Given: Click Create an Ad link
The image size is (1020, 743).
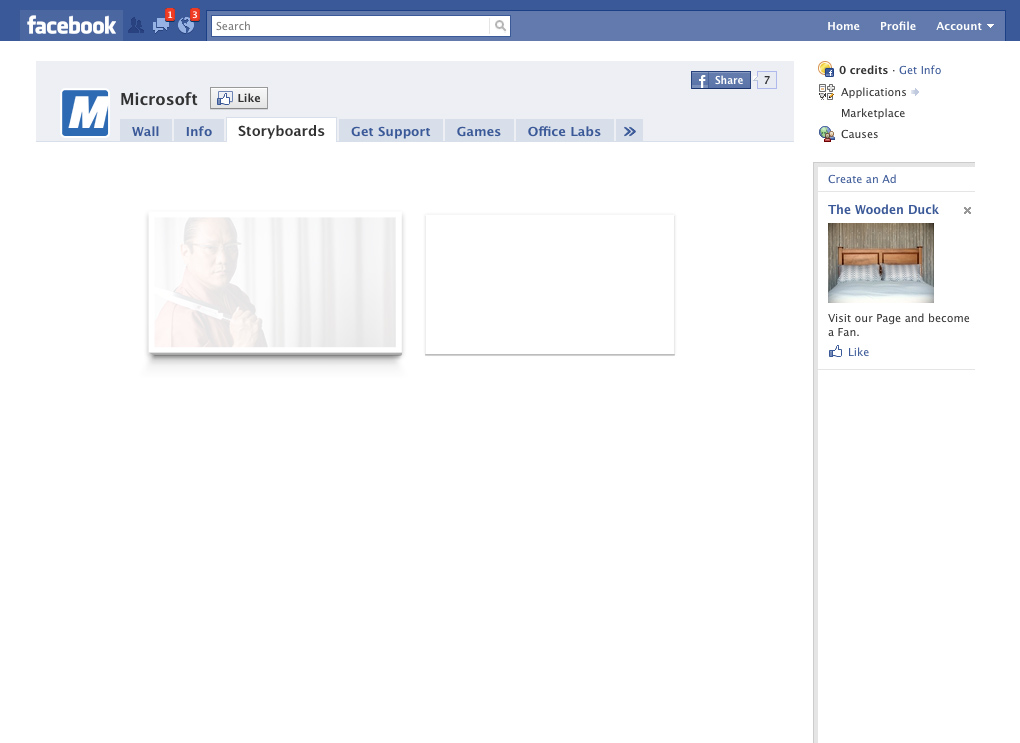Looking at the screenshot, I should 862,179.
